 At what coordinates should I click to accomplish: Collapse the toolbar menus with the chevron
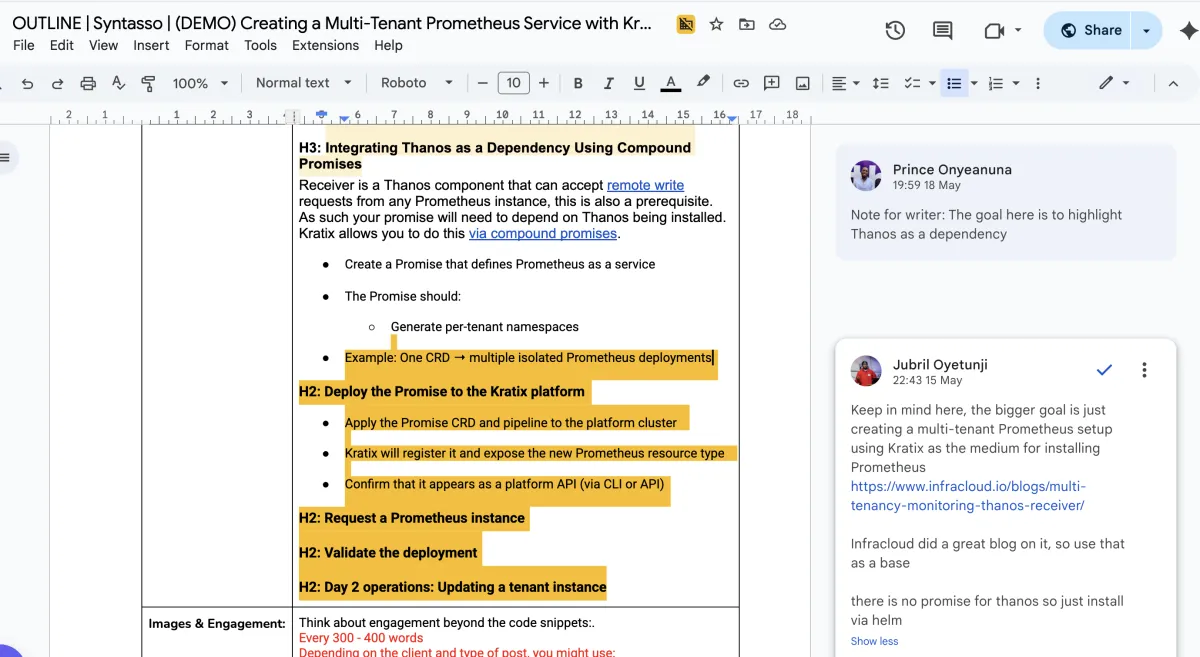click(x=1174, y=83)
